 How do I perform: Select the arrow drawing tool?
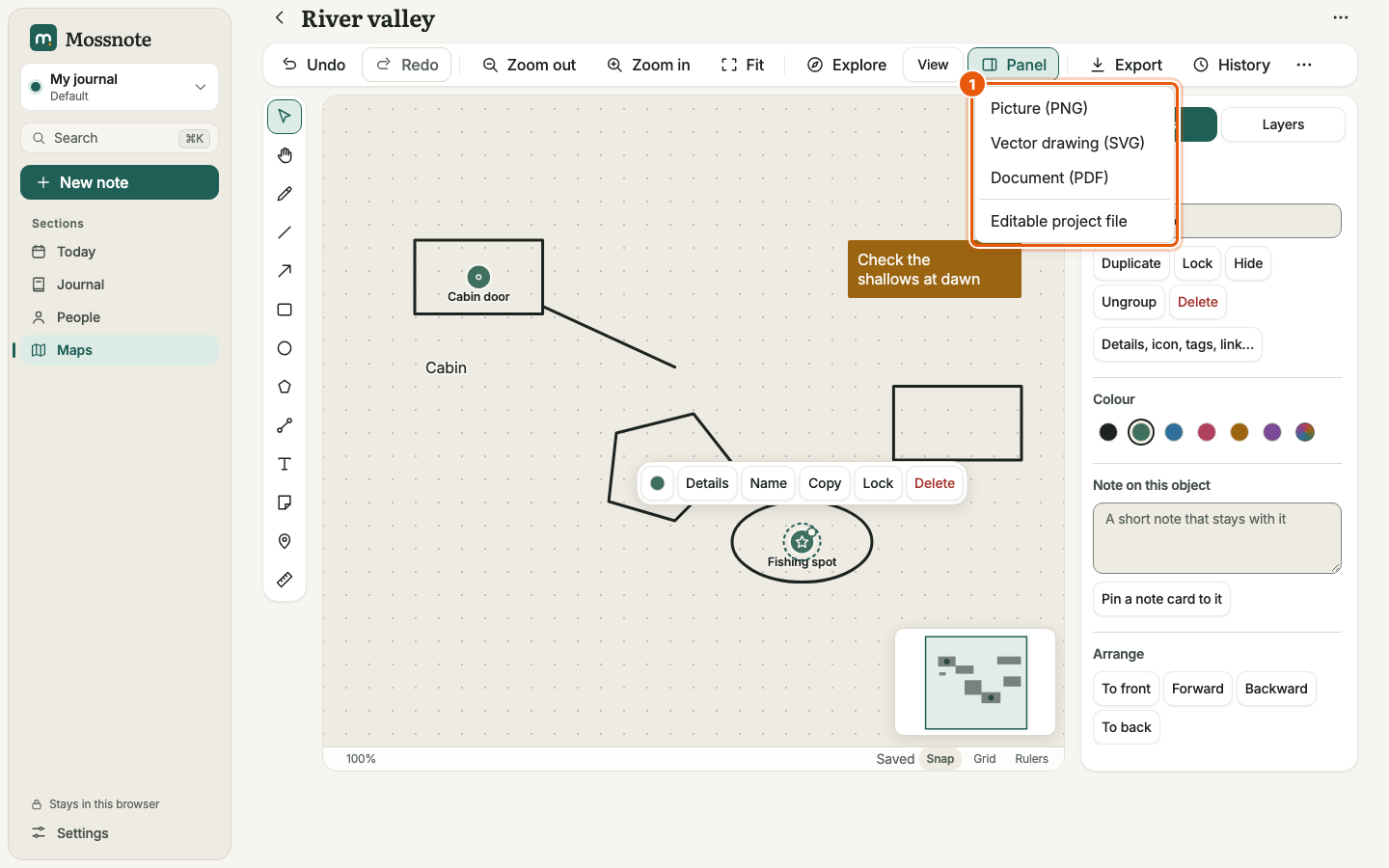click(285, 271)
